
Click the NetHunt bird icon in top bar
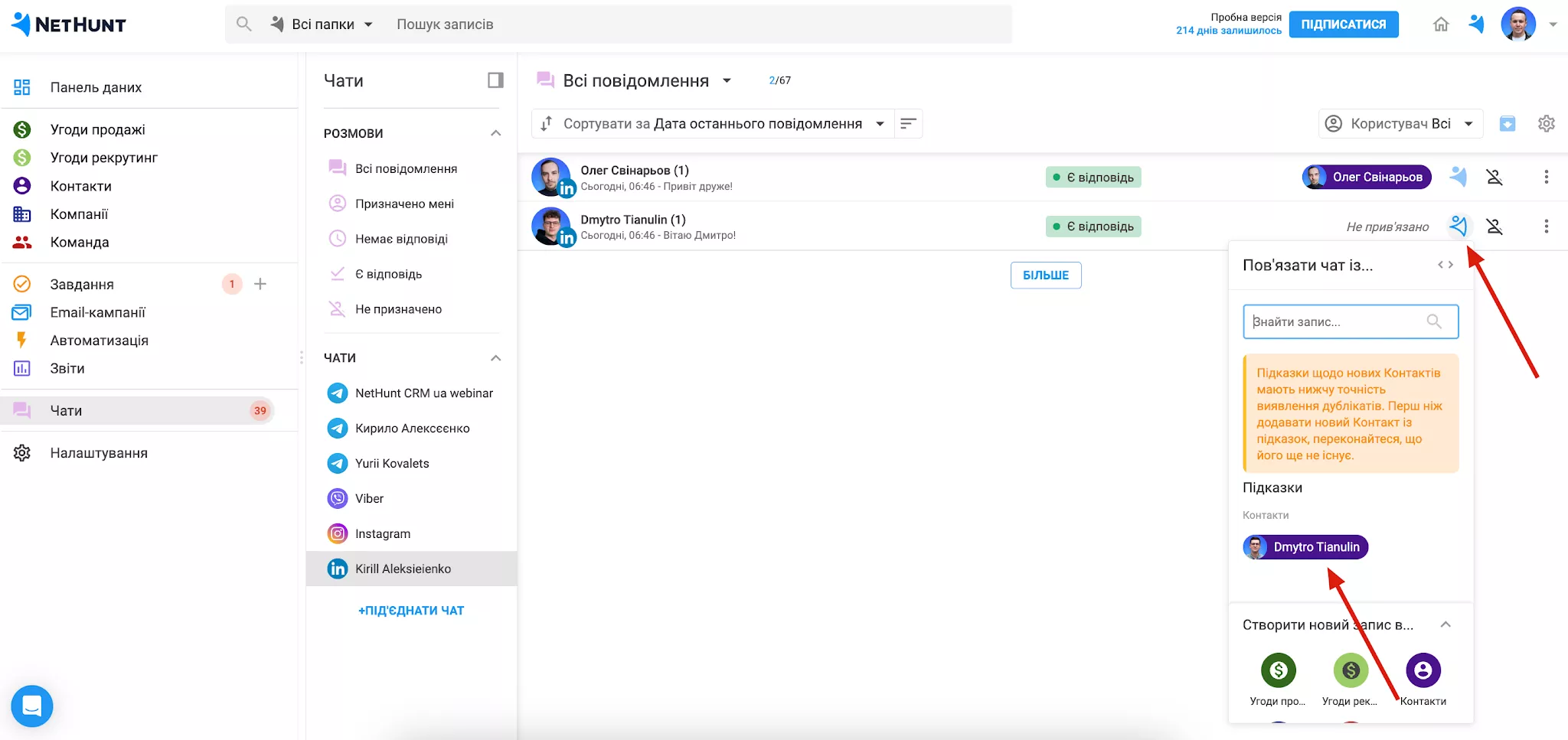pos(1477,24)
